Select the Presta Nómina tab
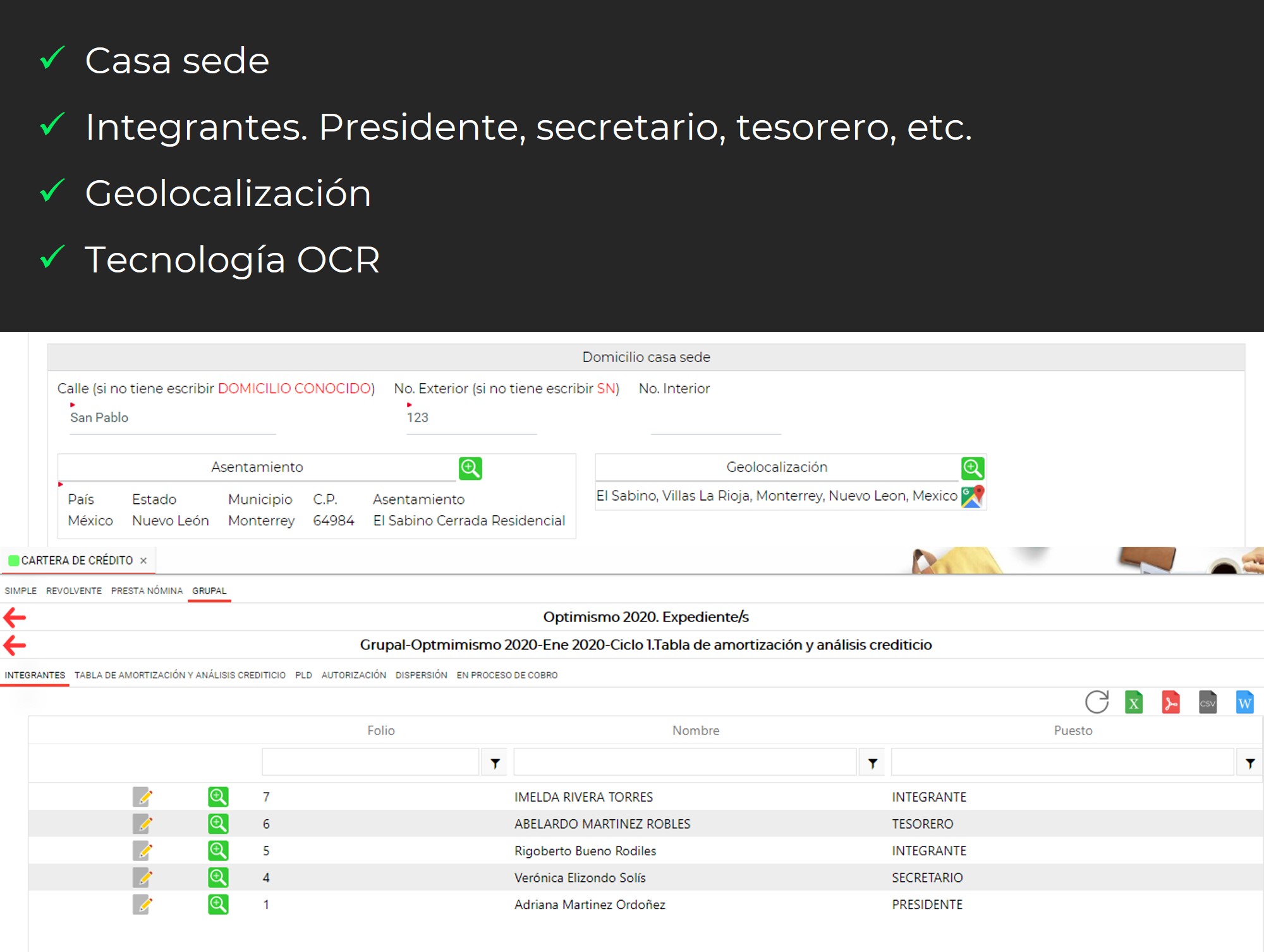Image resolution: width=1264 pixels, height=952 pixels. click(147, 590)
